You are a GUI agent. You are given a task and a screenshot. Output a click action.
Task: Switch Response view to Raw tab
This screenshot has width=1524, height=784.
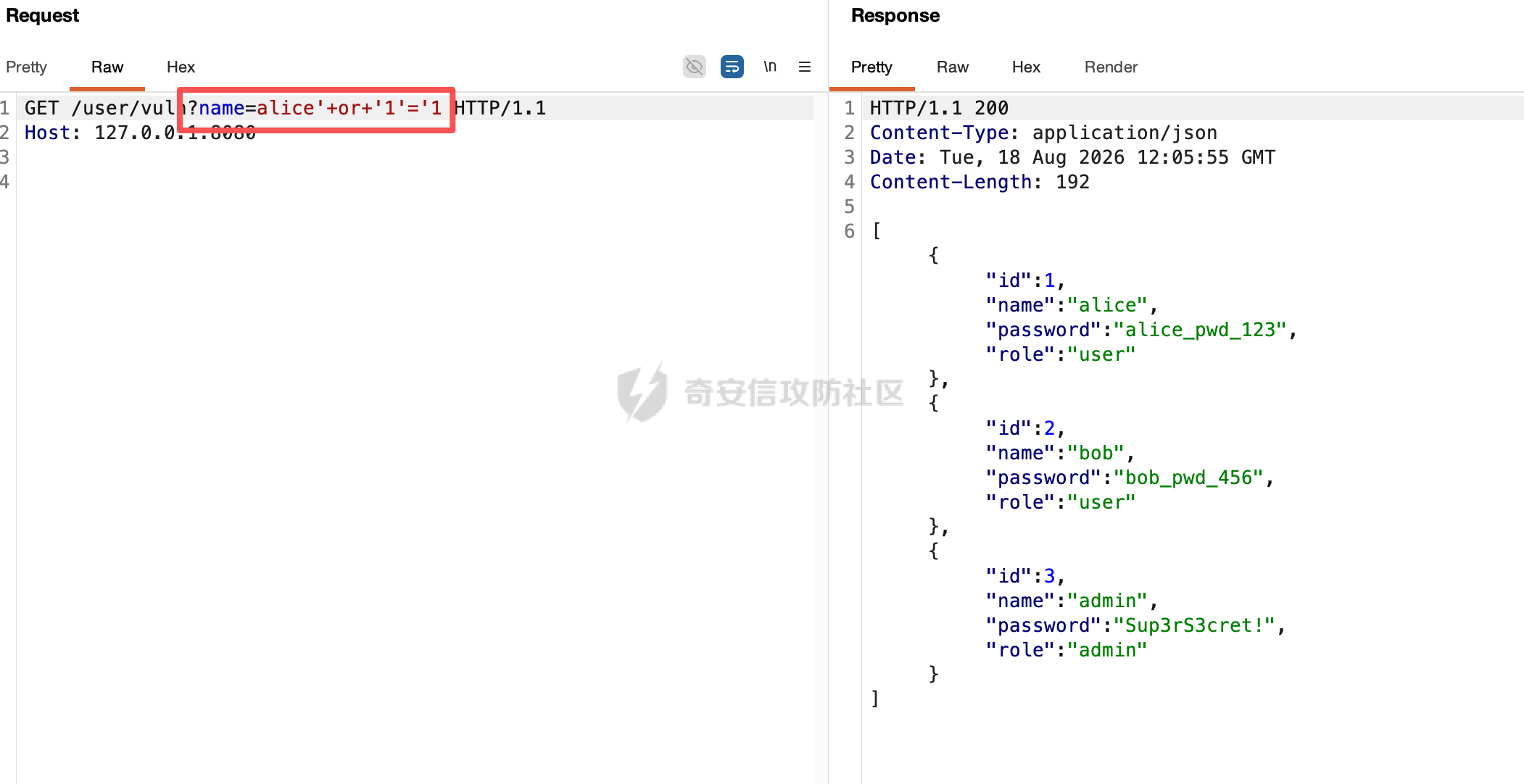(x=953, y=67)
